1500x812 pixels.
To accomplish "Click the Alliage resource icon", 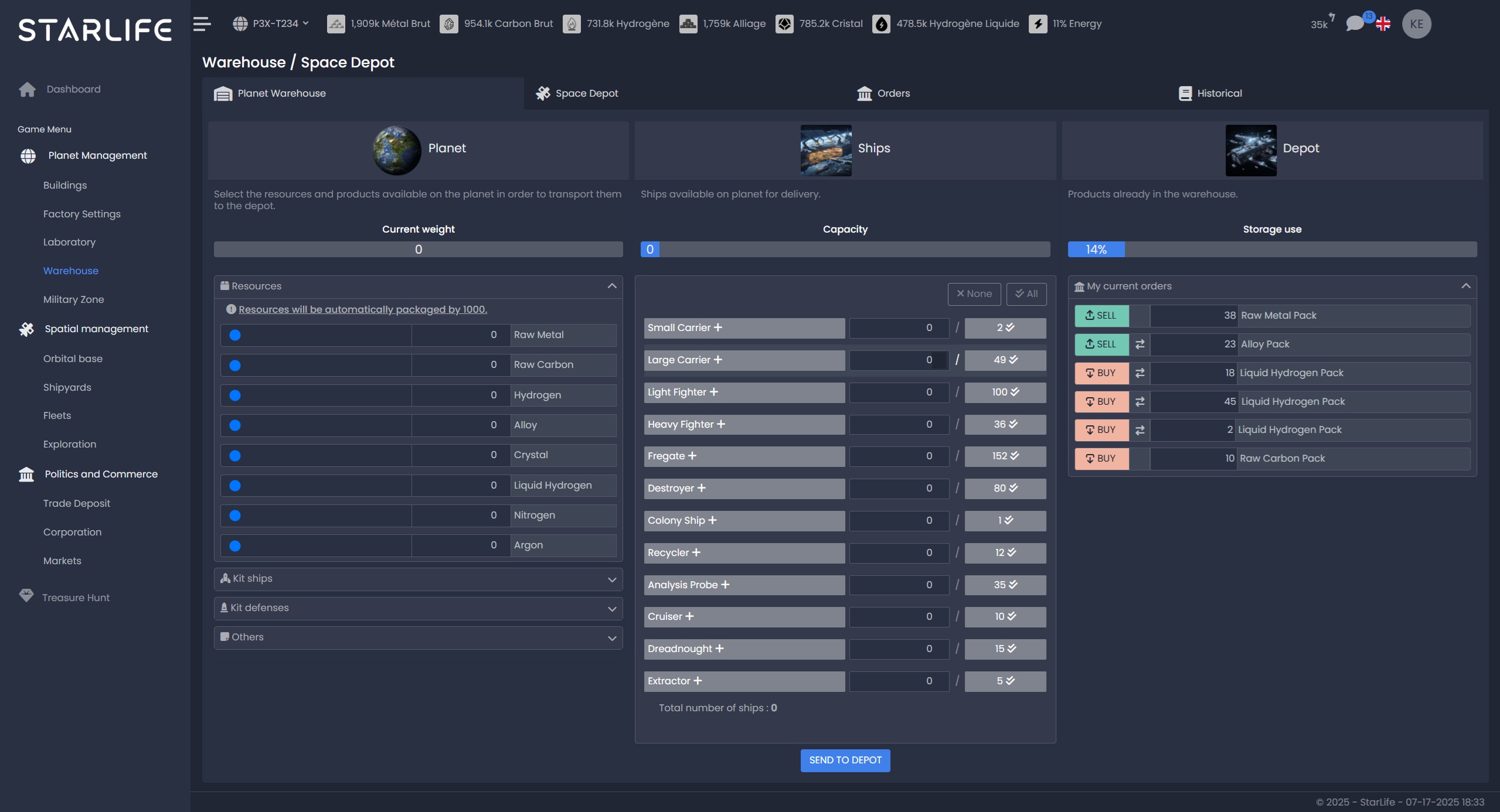I will tap(688, 24).
